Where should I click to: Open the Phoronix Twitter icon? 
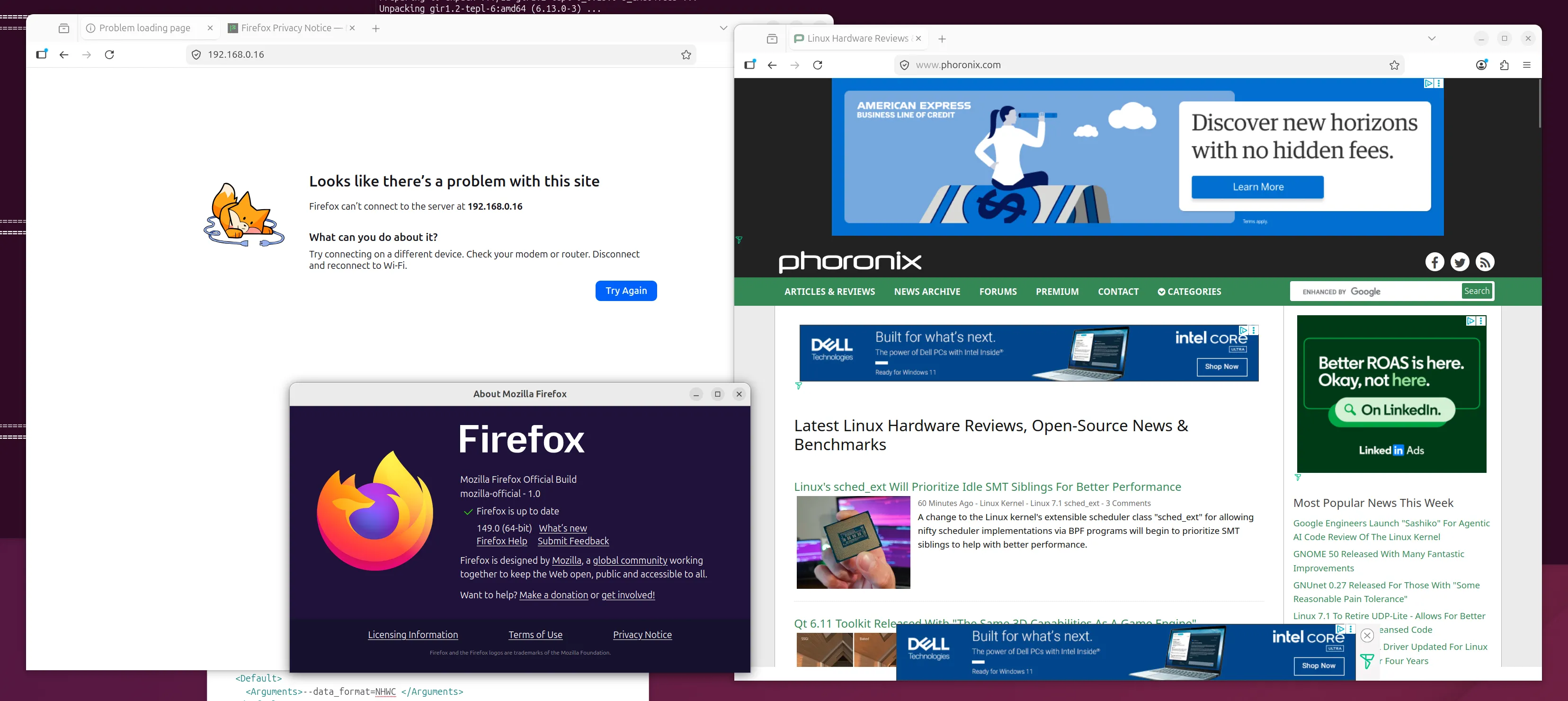pyautogui.click(x=1459, y=262)
